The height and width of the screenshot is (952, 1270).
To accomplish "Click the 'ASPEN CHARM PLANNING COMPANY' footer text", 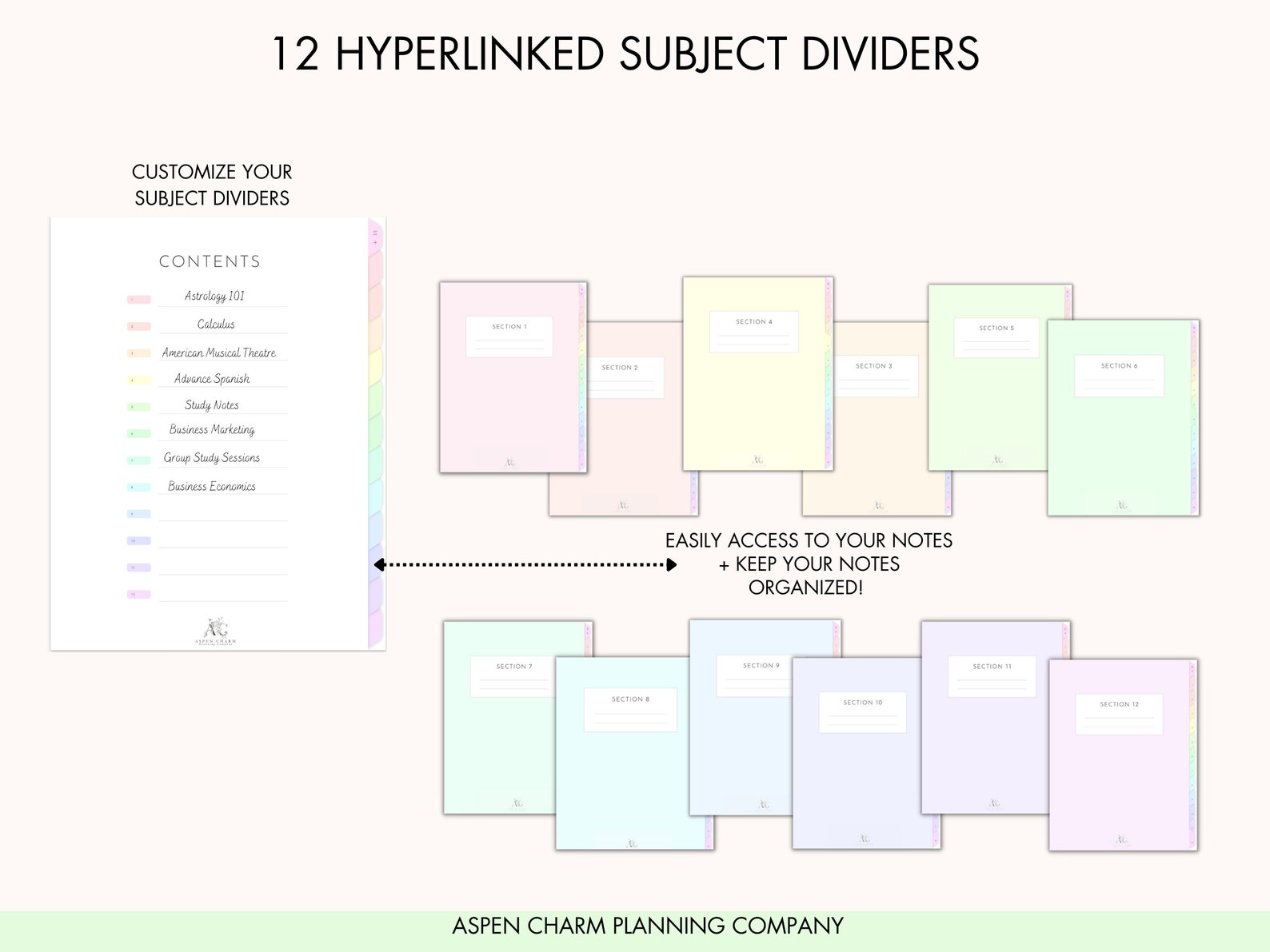I will (x=648, y=926).
